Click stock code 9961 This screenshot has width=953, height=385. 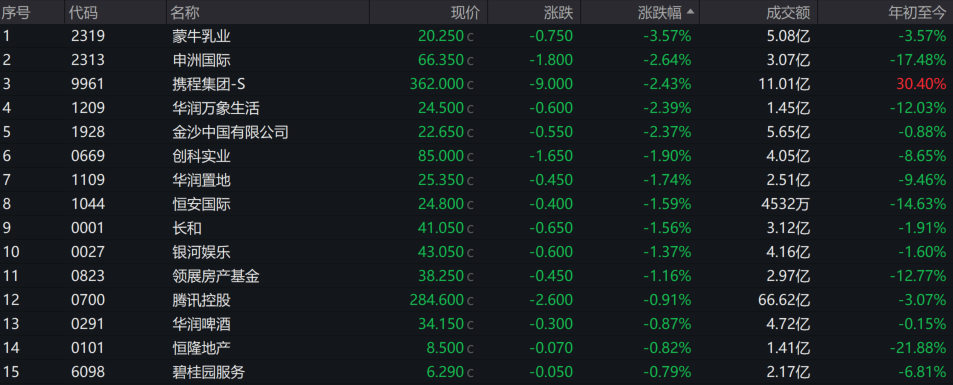pyautogui.click(x=87, y=84)
